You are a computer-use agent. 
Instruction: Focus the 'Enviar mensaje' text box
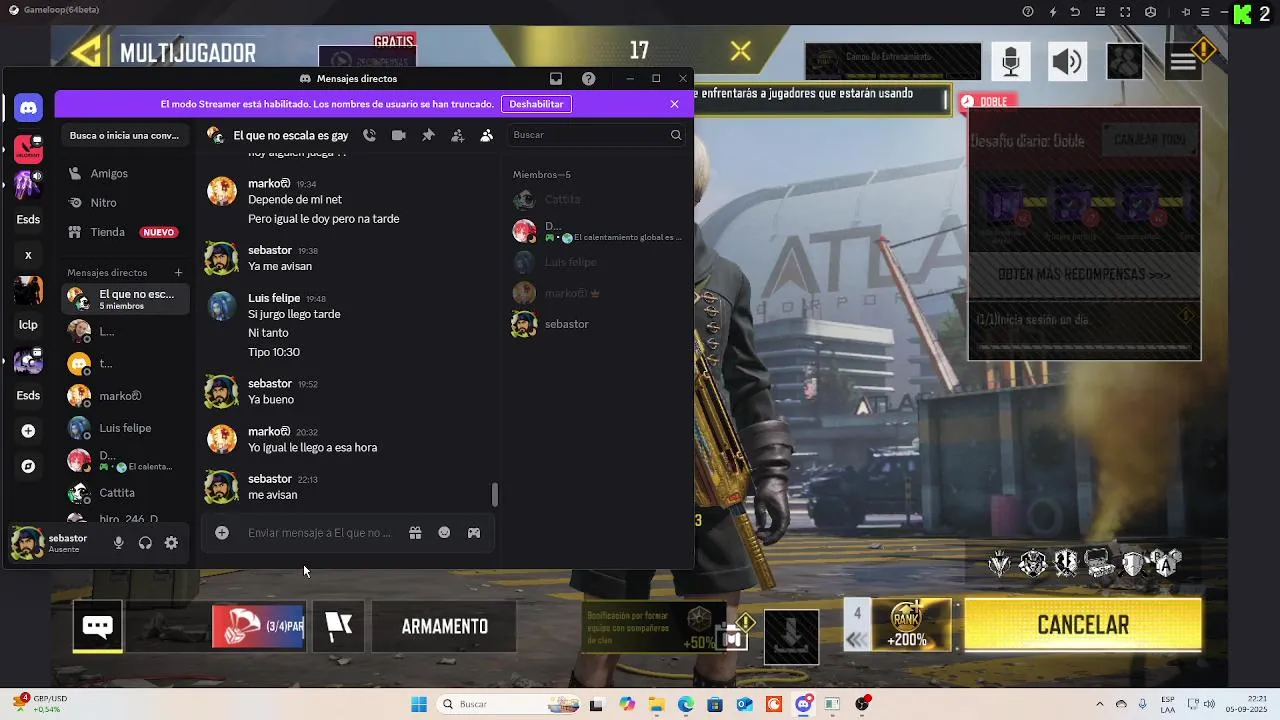(320, 533)
